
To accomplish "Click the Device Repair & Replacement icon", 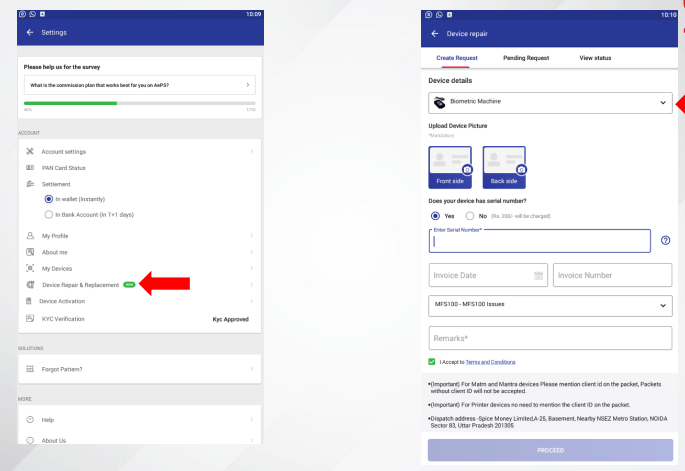I will pyautogui.click(x=30, y=285).
